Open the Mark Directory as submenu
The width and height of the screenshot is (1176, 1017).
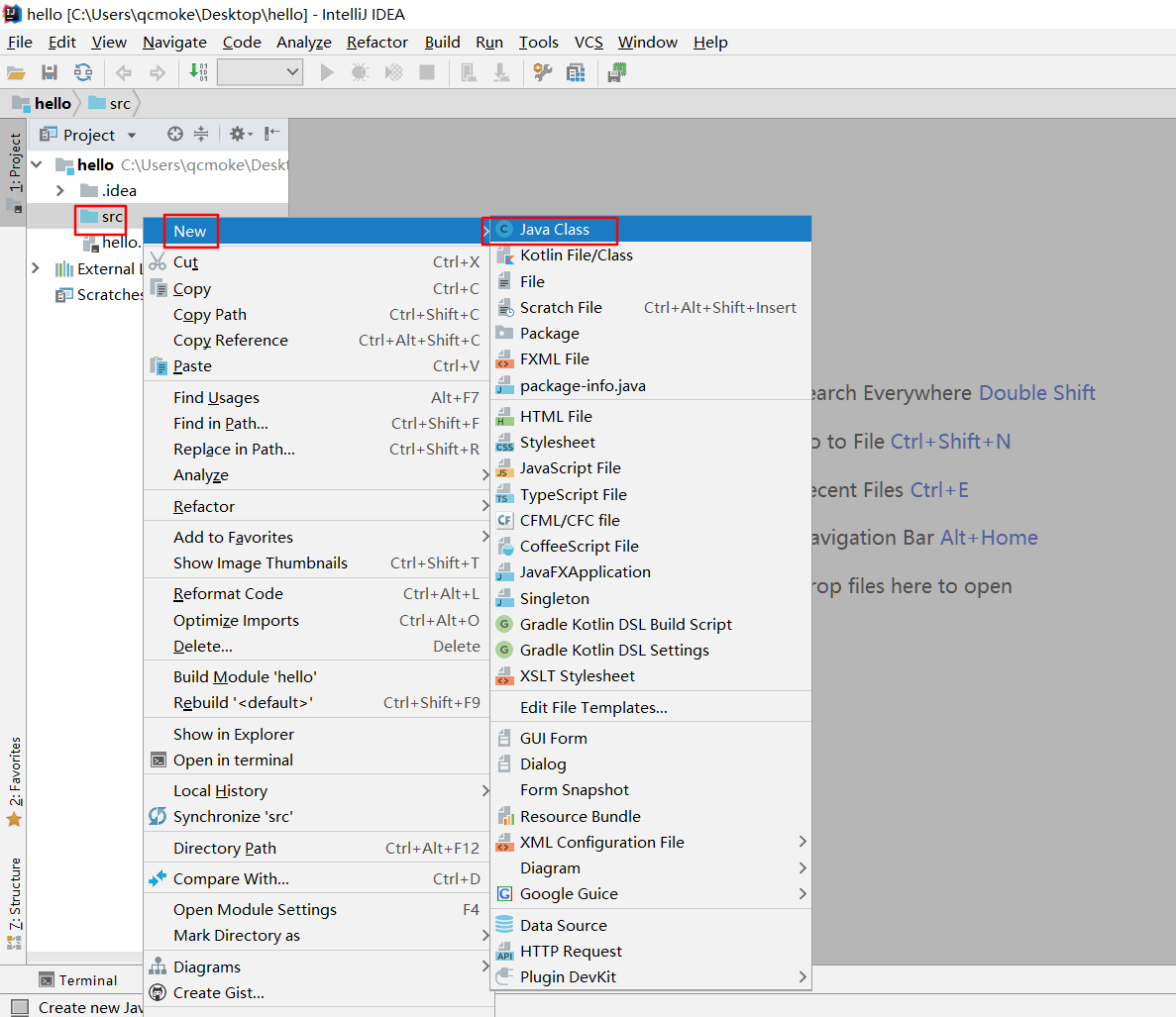(317, 936)
